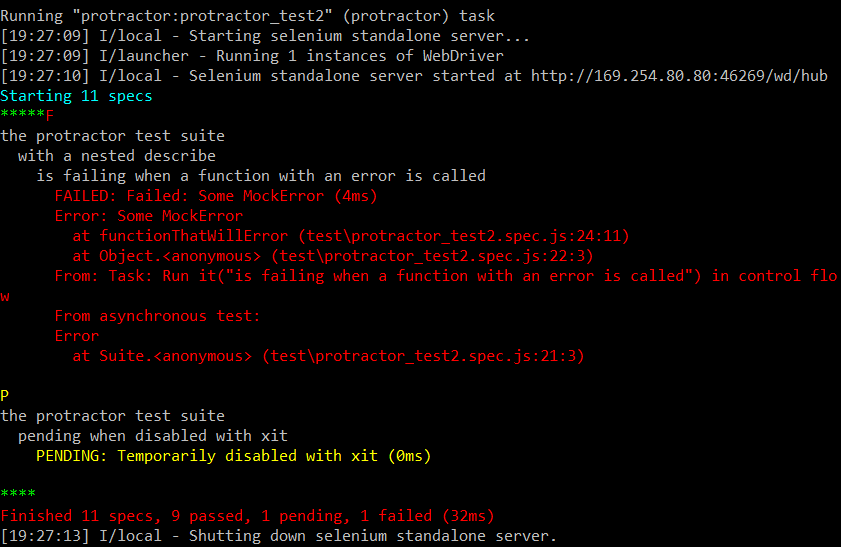Click "is failing when a function" spec title
This screenshot has width=841, height=547.
[261, 176]
